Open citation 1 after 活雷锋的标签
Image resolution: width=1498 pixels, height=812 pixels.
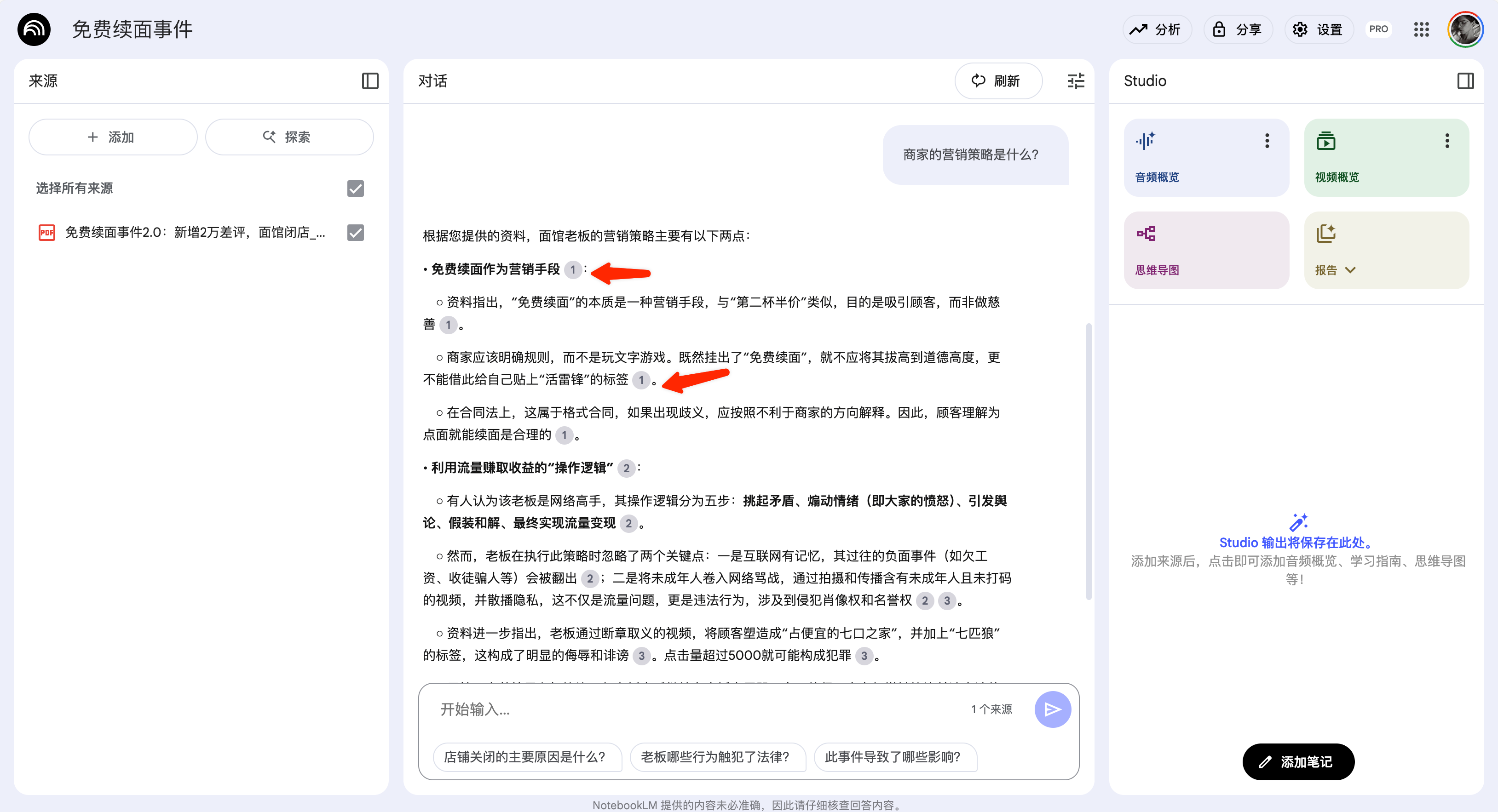(x=641, y=380)
